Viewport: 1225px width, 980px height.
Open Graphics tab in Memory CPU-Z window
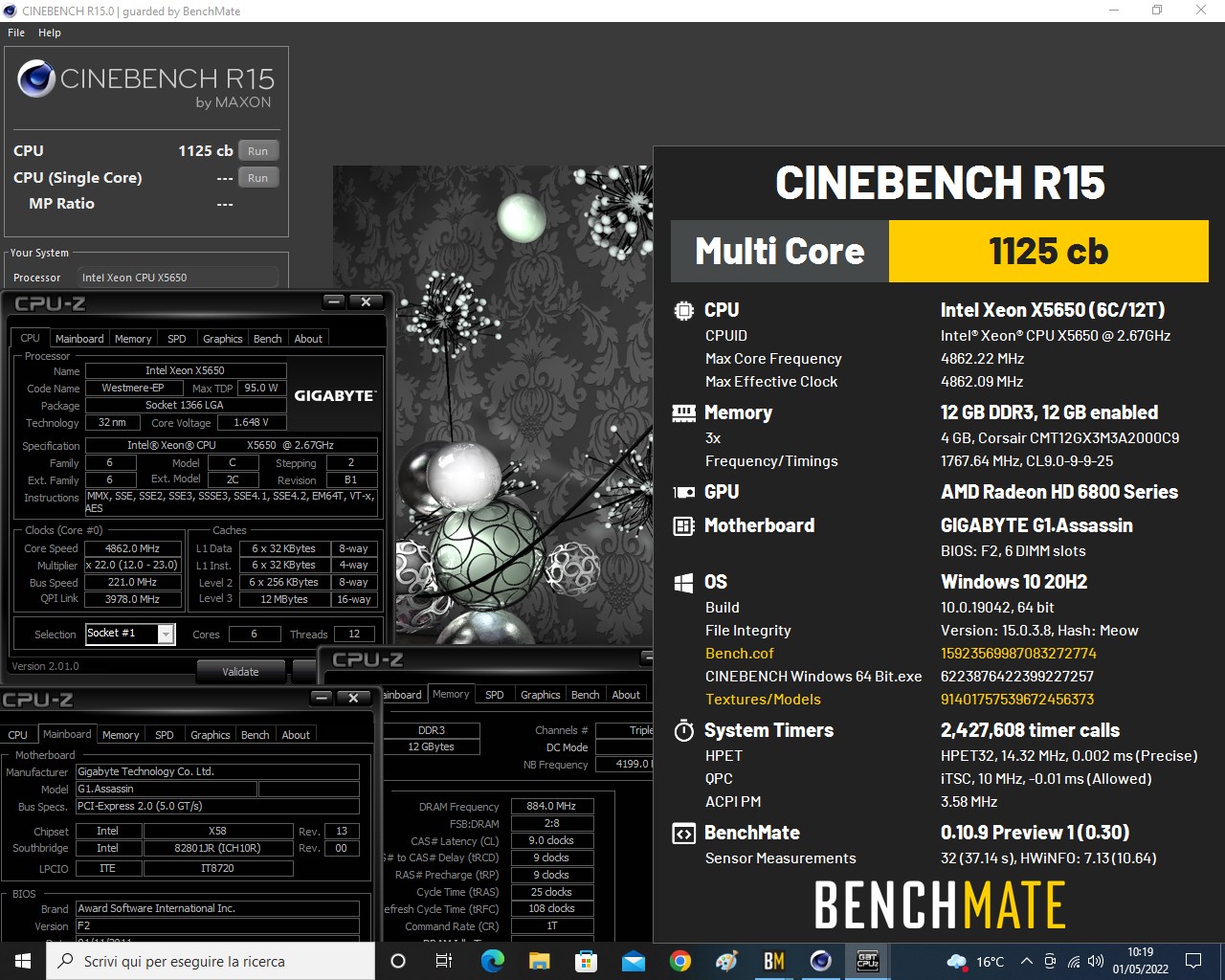[x=541, y=695]
